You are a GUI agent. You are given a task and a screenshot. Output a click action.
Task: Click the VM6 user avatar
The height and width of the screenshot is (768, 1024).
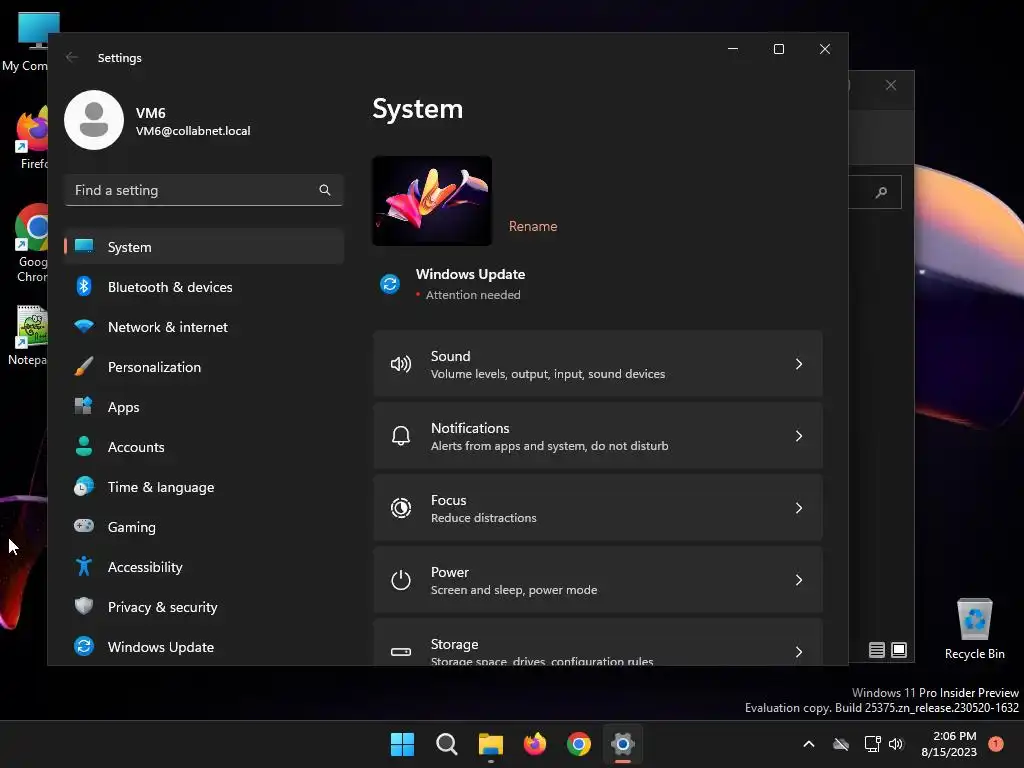pos(94,120)
